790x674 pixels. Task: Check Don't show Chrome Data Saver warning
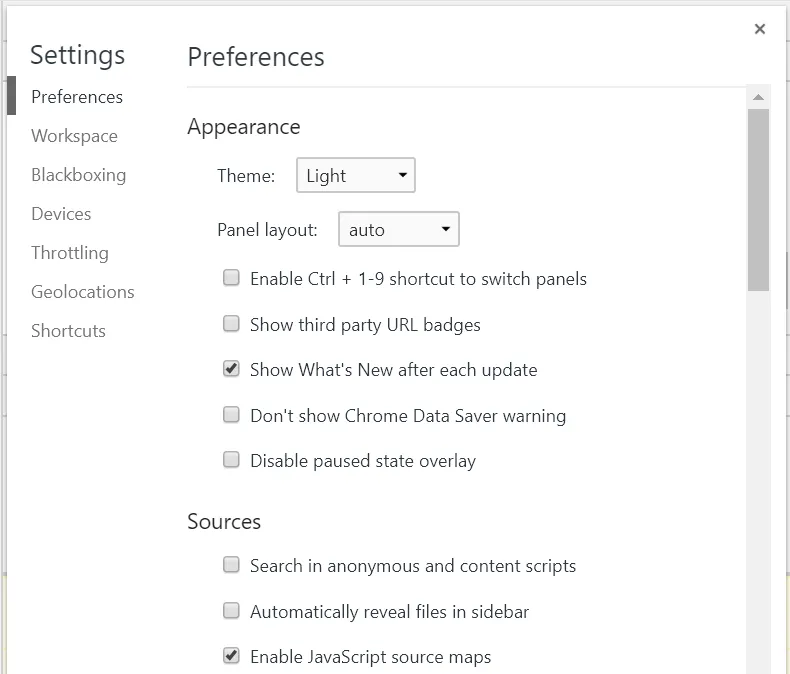click(231, 415)
